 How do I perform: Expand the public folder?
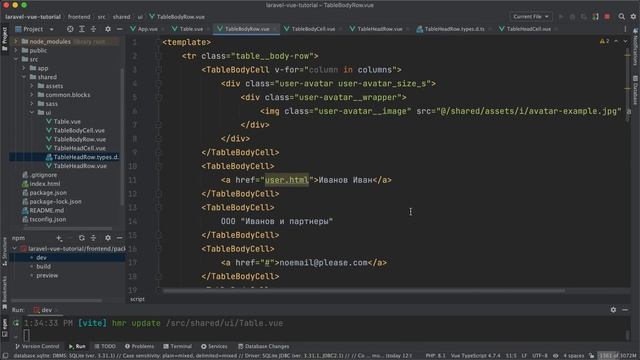click(x=16, y=50)
